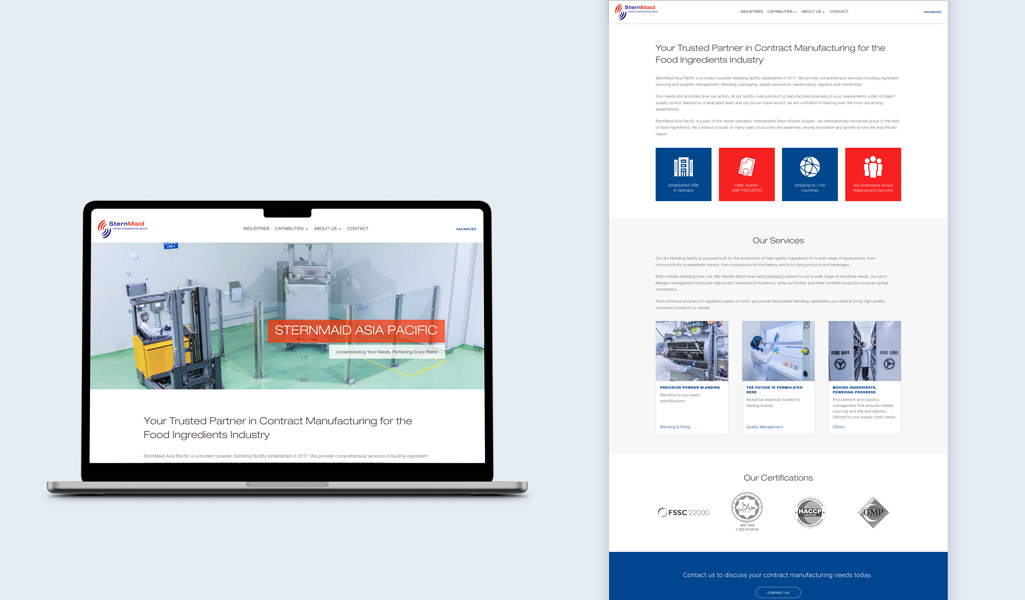Open About Us dropdown in the right page header

(812, 12)
